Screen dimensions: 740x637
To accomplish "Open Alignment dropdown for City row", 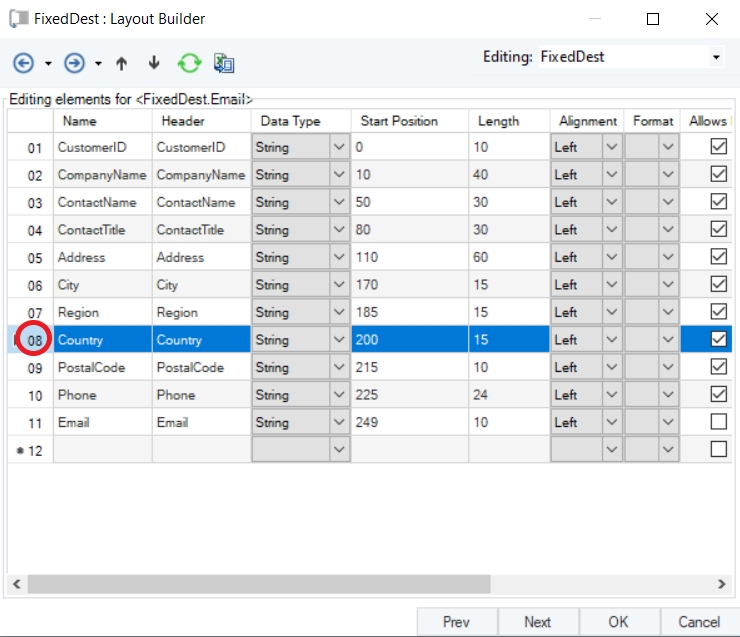I will point(611,285).
